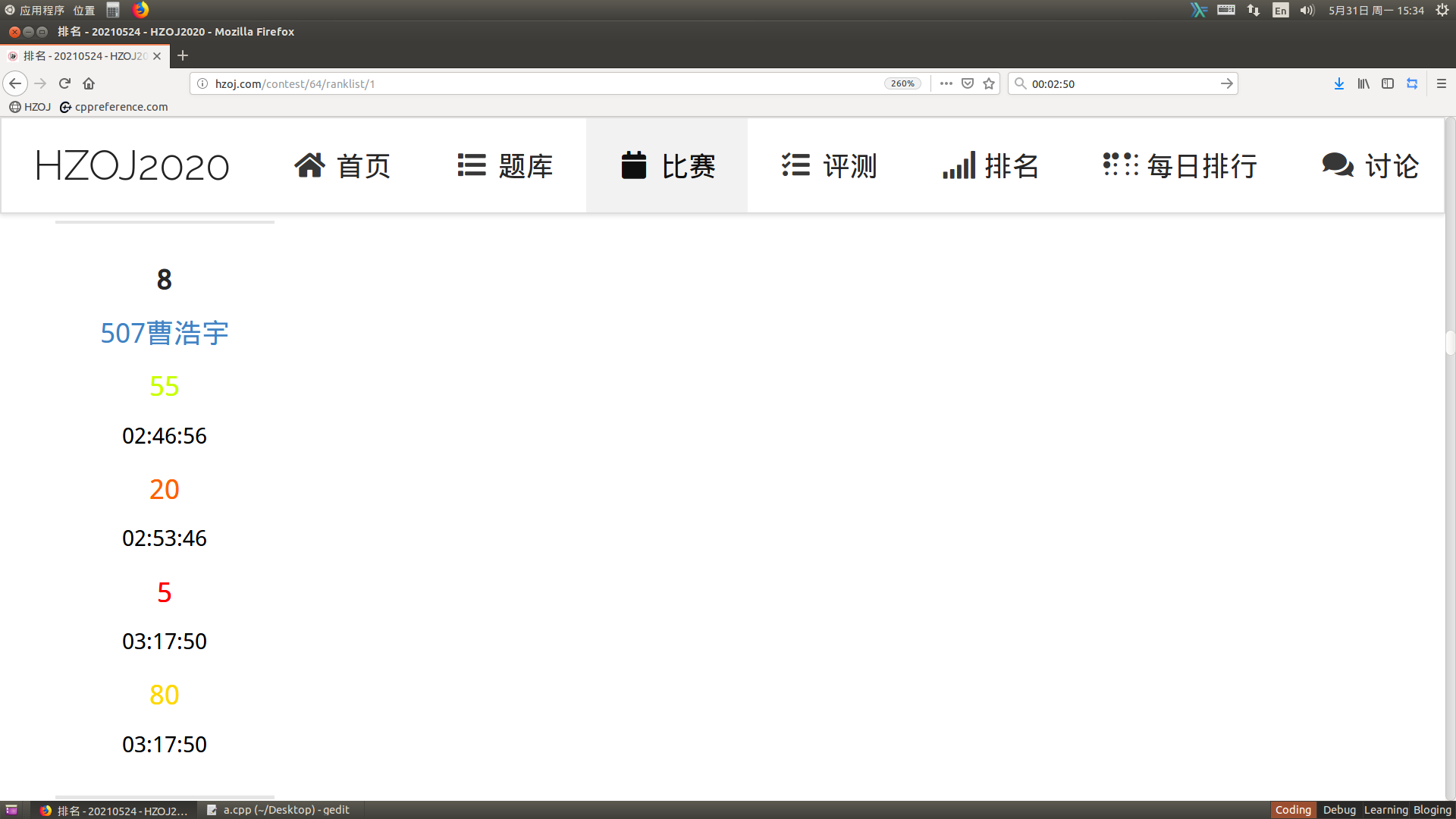Save page to Pocket icon
Screen dimensions: 1456x819
coord(968,83)
